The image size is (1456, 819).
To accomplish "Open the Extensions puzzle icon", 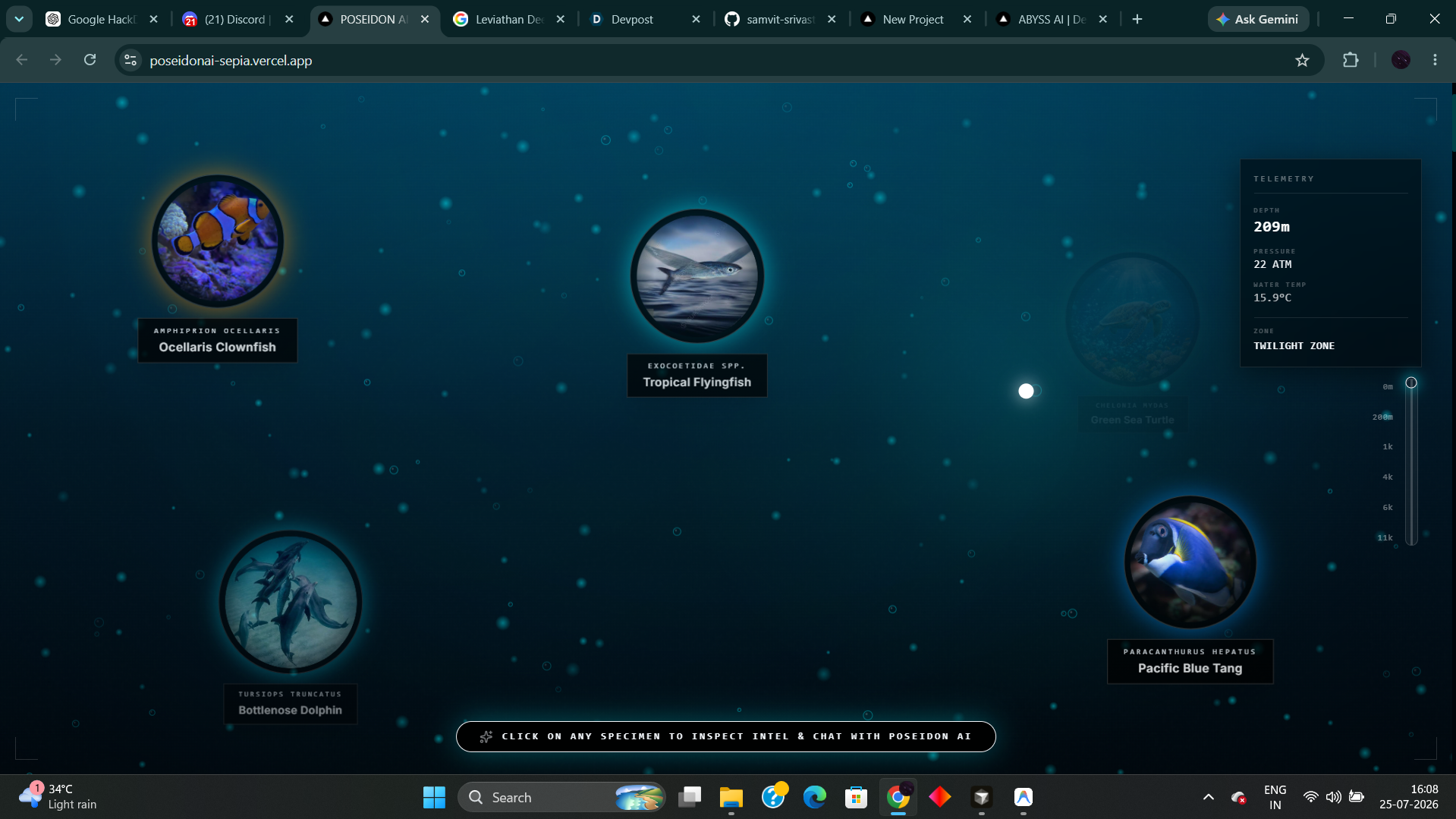I will point(1351,60).
